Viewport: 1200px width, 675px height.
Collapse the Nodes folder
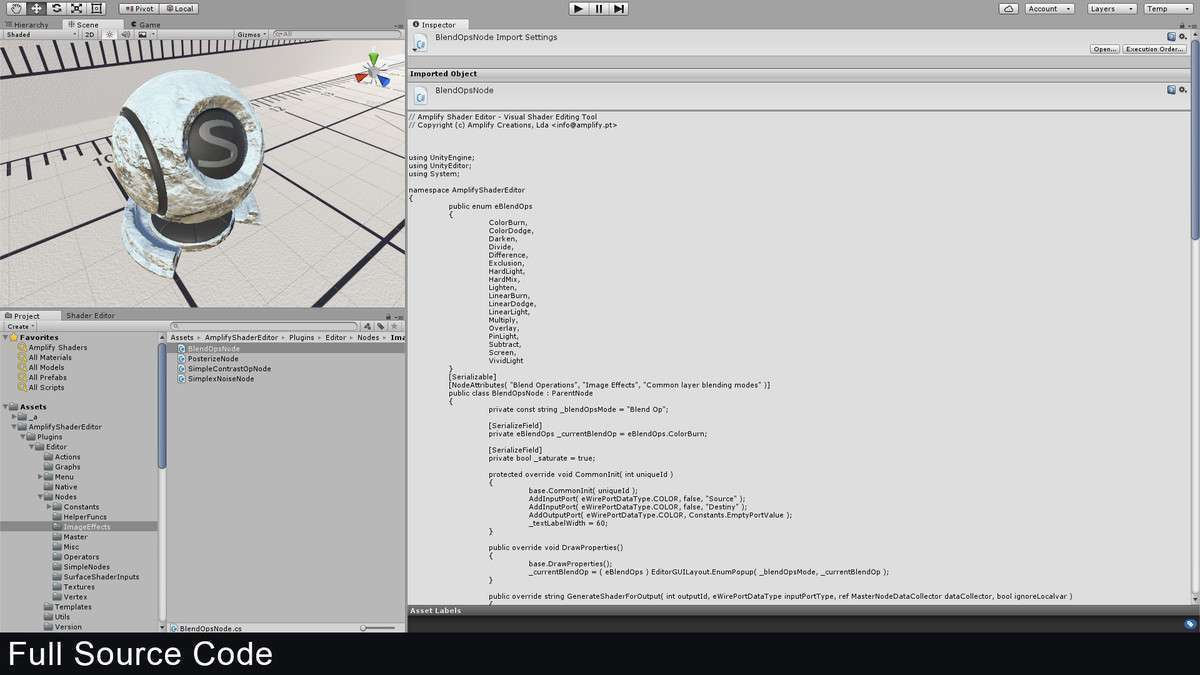tap(40, 497)
